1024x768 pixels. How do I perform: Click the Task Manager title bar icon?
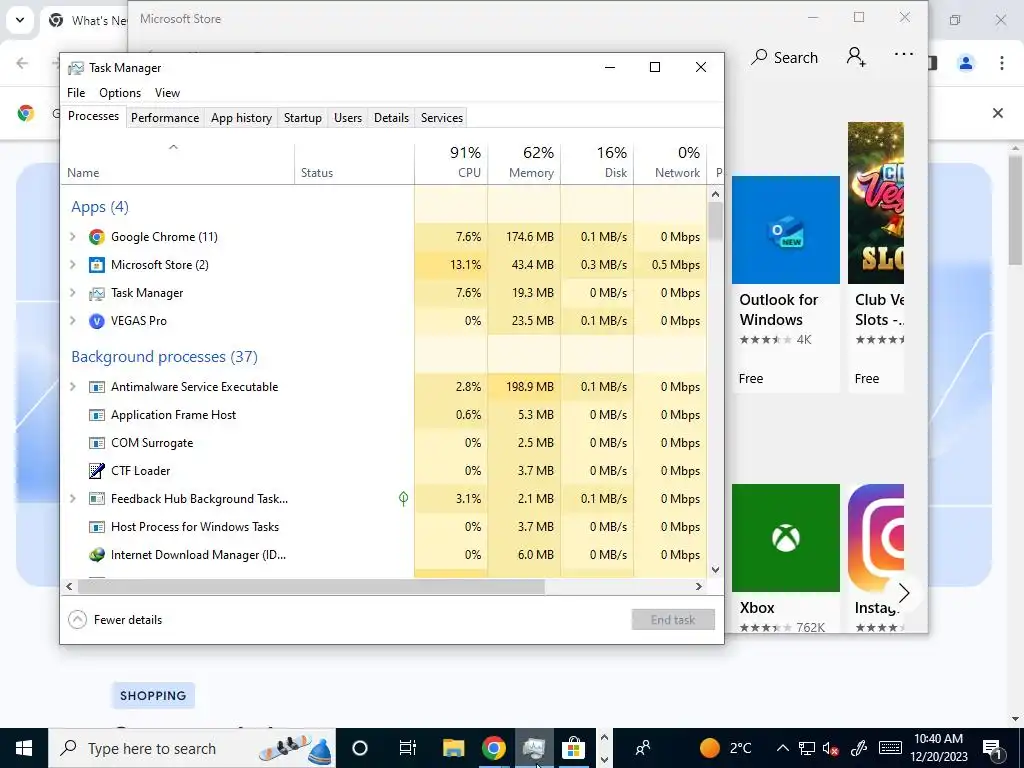click(76, 68)
